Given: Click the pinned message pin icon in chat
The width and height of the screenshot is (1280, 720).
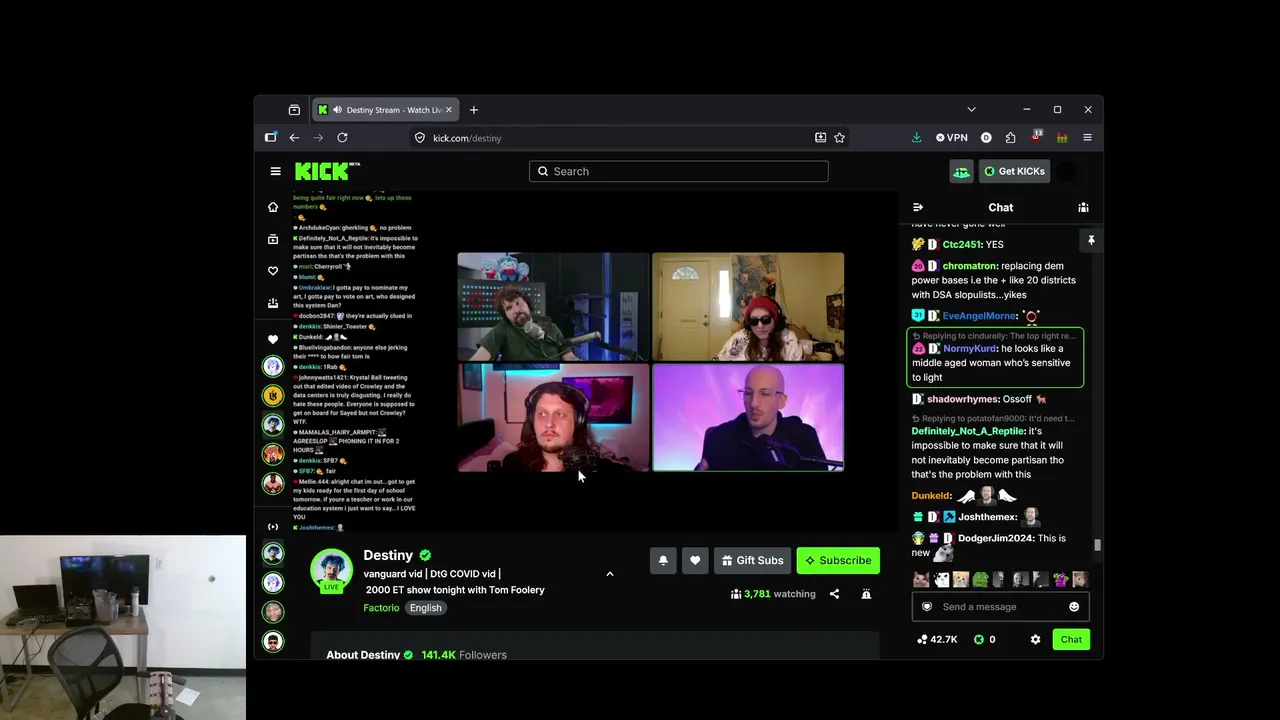Looking at the screenshot, I should (x=1091, y=241).
